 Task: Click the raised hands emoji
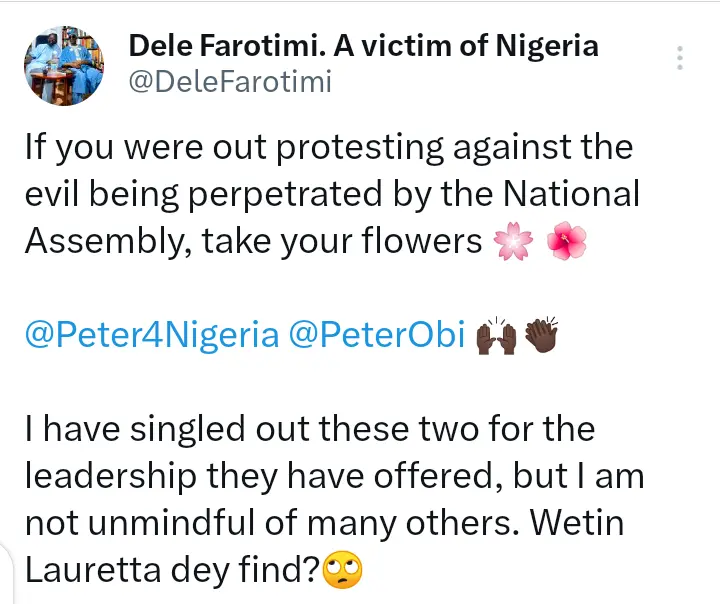pyautogui.click(x=496, y=337)
